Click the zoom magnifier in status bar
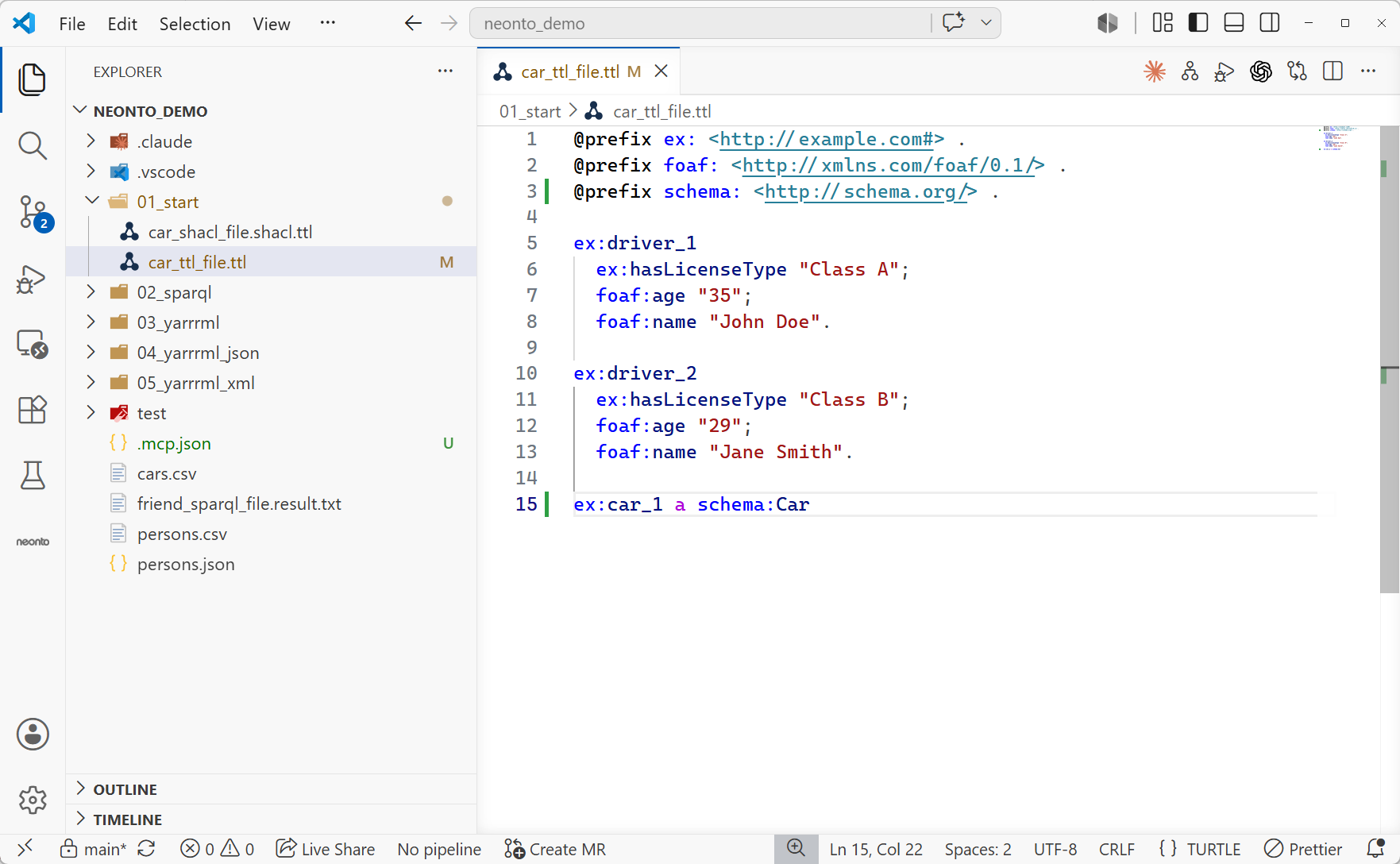 click(x=796, y=848)
